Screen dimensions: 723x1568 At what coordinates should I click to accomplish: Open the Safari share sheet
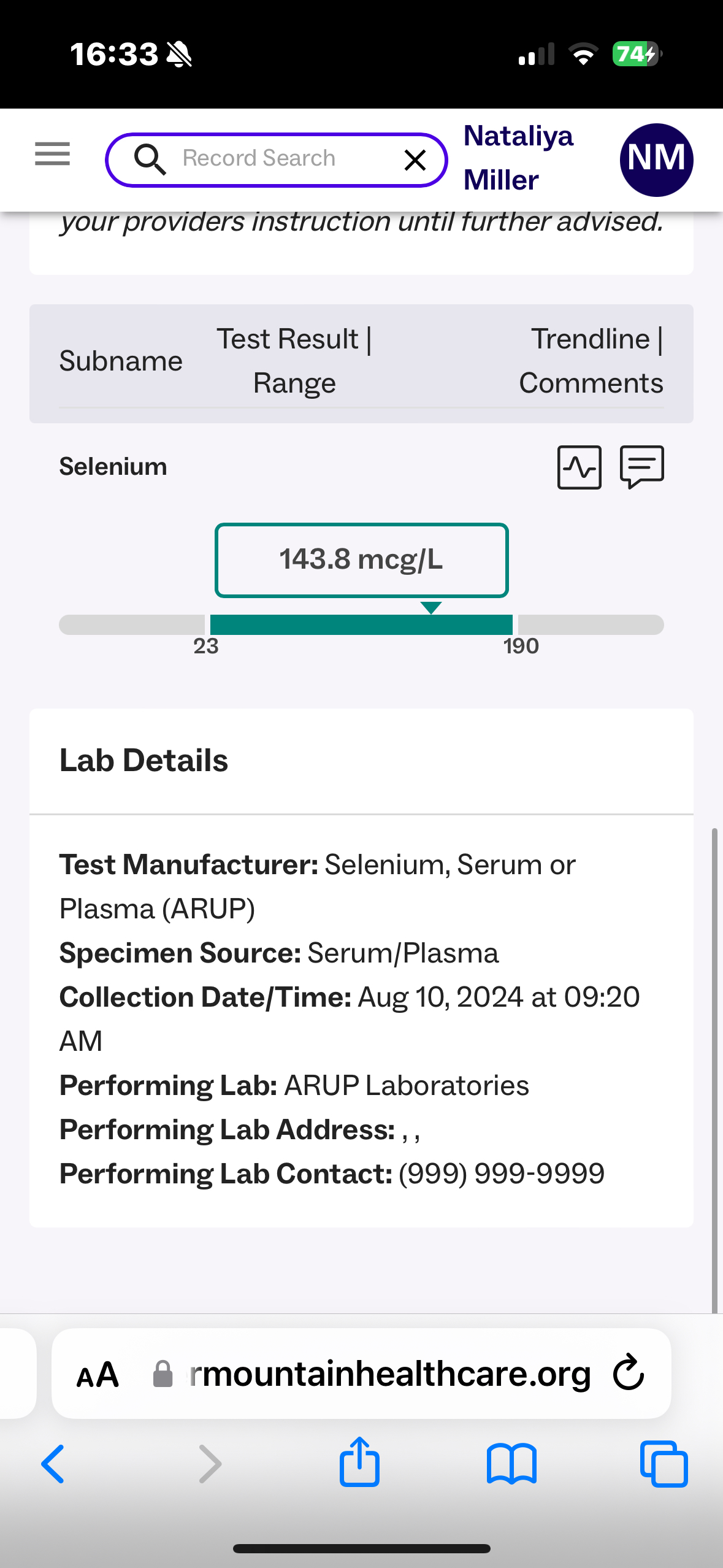359,1462
